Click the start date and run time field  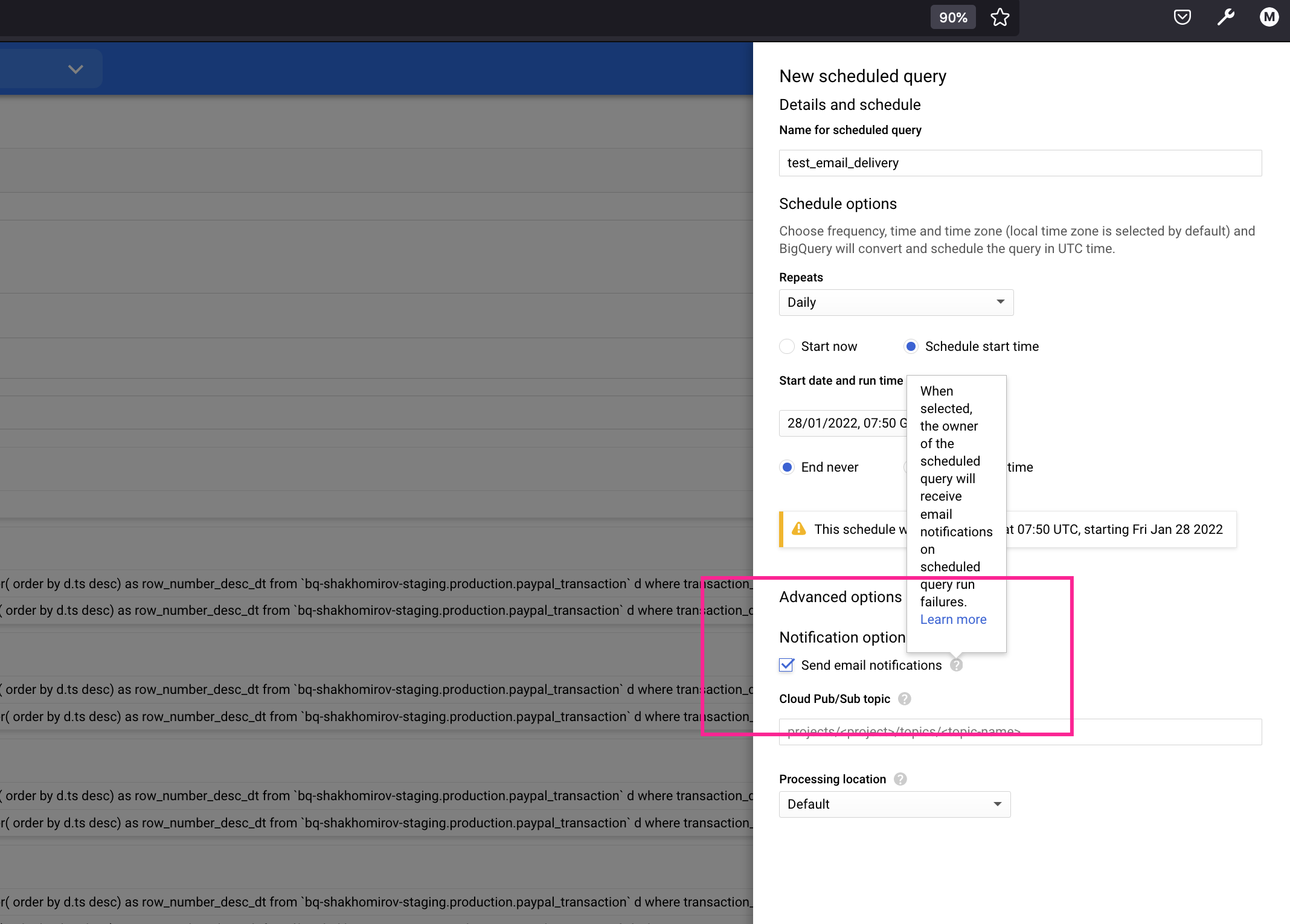point(842,423)
